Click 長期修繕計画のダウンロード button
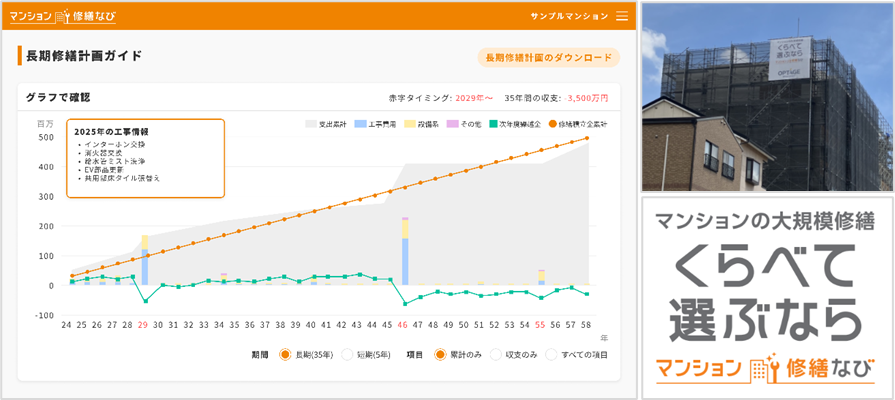Image resolution: width=895 pixels, height=400 pixels. [x=548, y=58]
